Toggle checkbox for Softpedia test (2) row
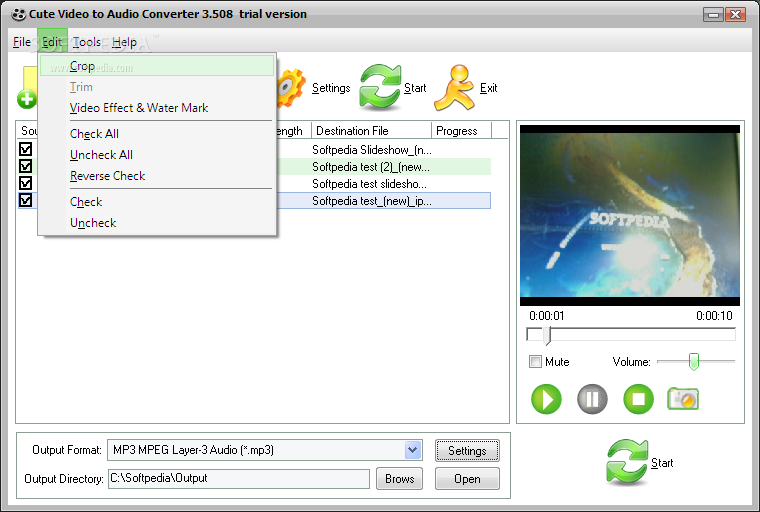The width and height of the screenshot is (760, 512). [x=26, y=166]
